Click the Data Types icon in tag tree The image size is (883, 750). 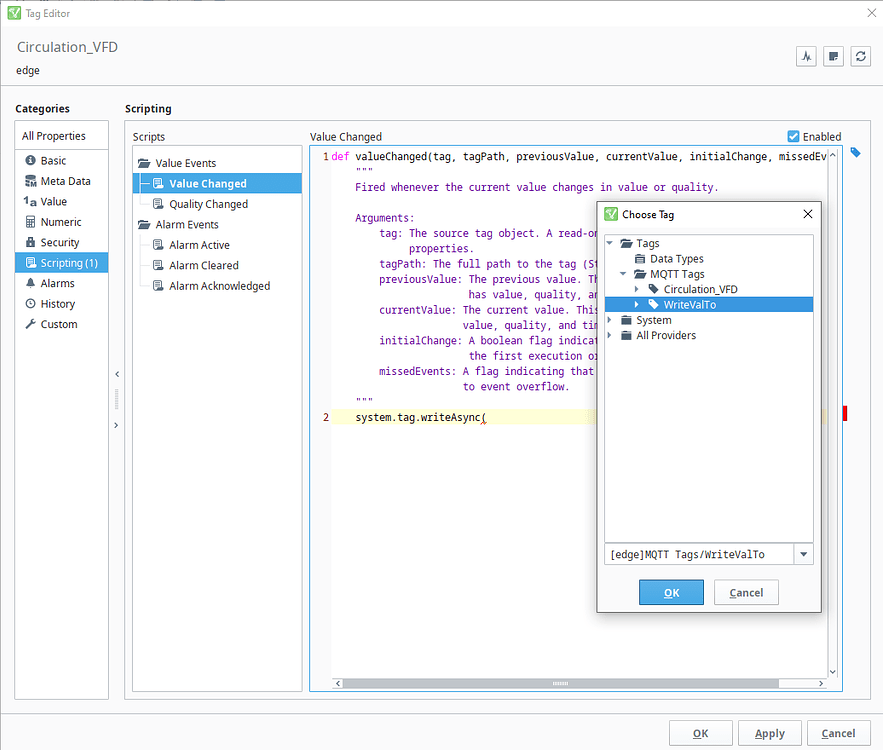click(x=640, y=259)
